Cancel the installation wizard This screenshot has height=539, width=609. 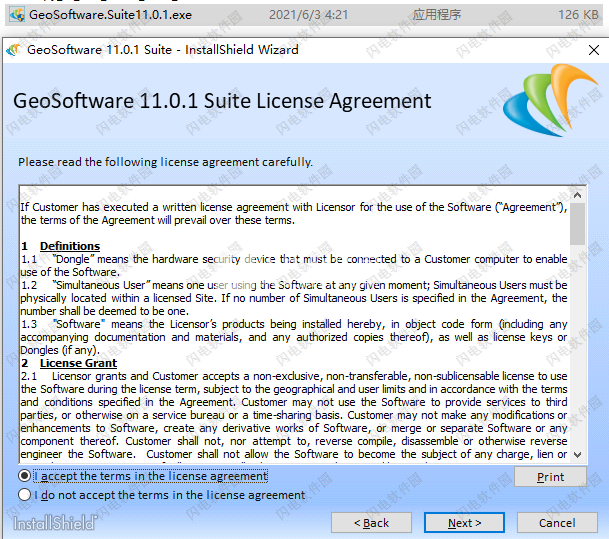click(x=557, y=523)
